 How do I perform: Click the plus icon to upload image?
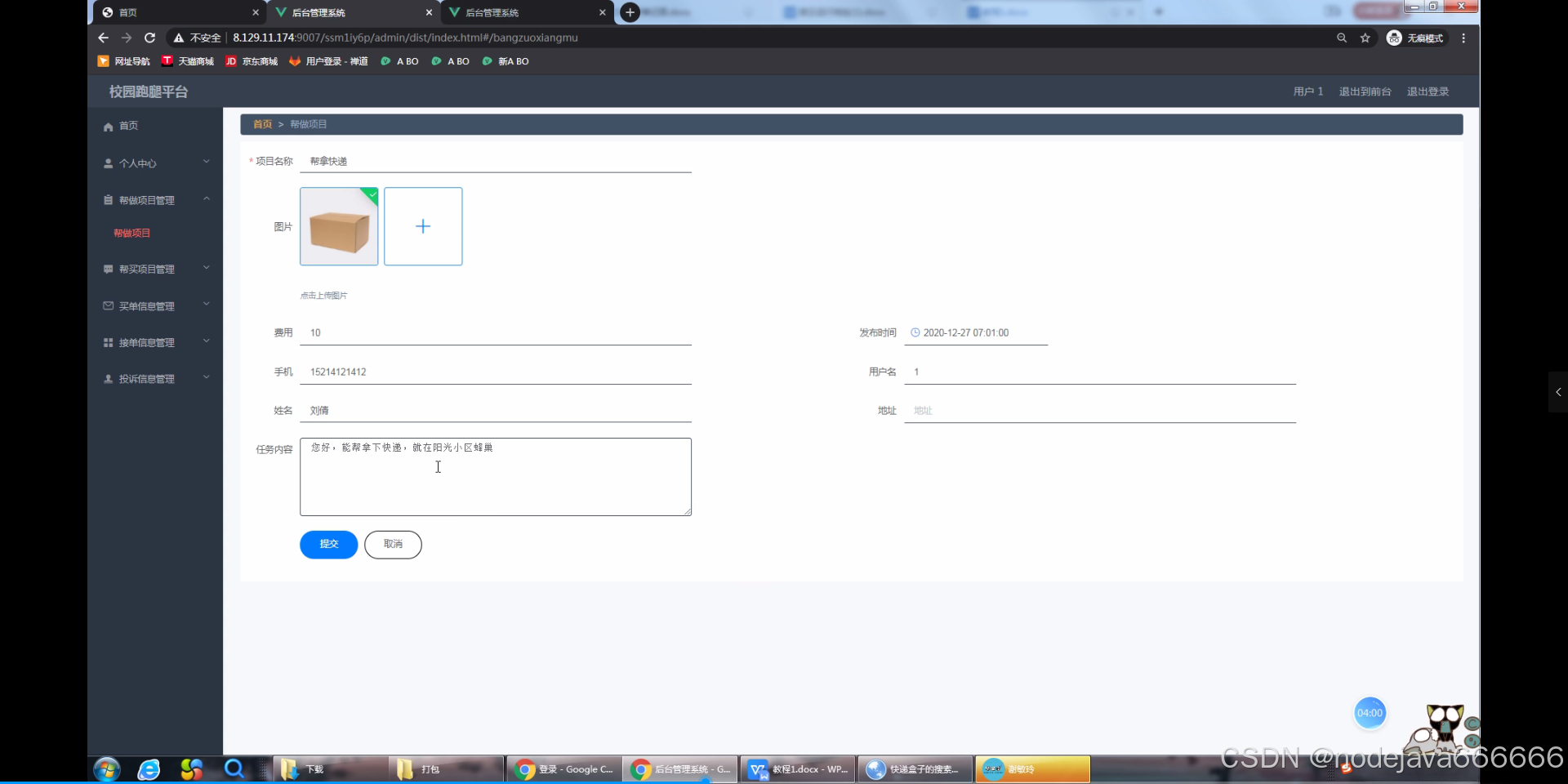click(x=423, y=226)
